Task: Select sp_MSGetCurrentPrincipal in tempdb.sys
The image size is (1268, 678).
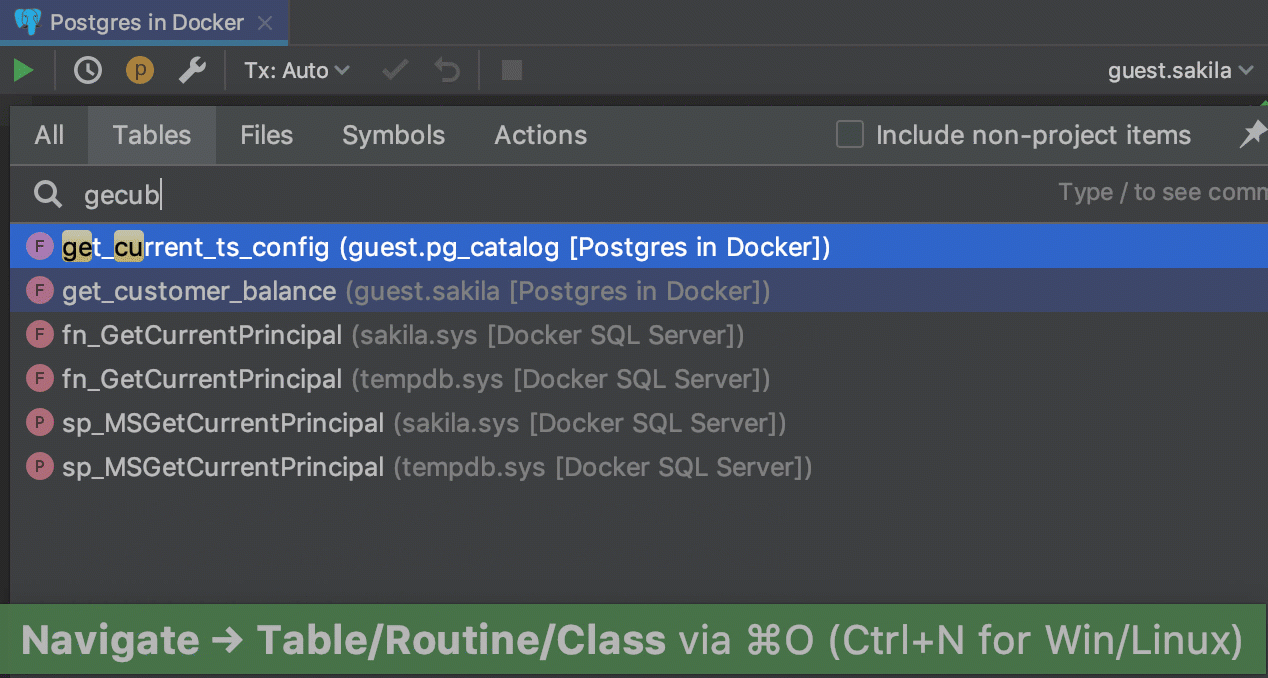Action: [x=223, y=467]
